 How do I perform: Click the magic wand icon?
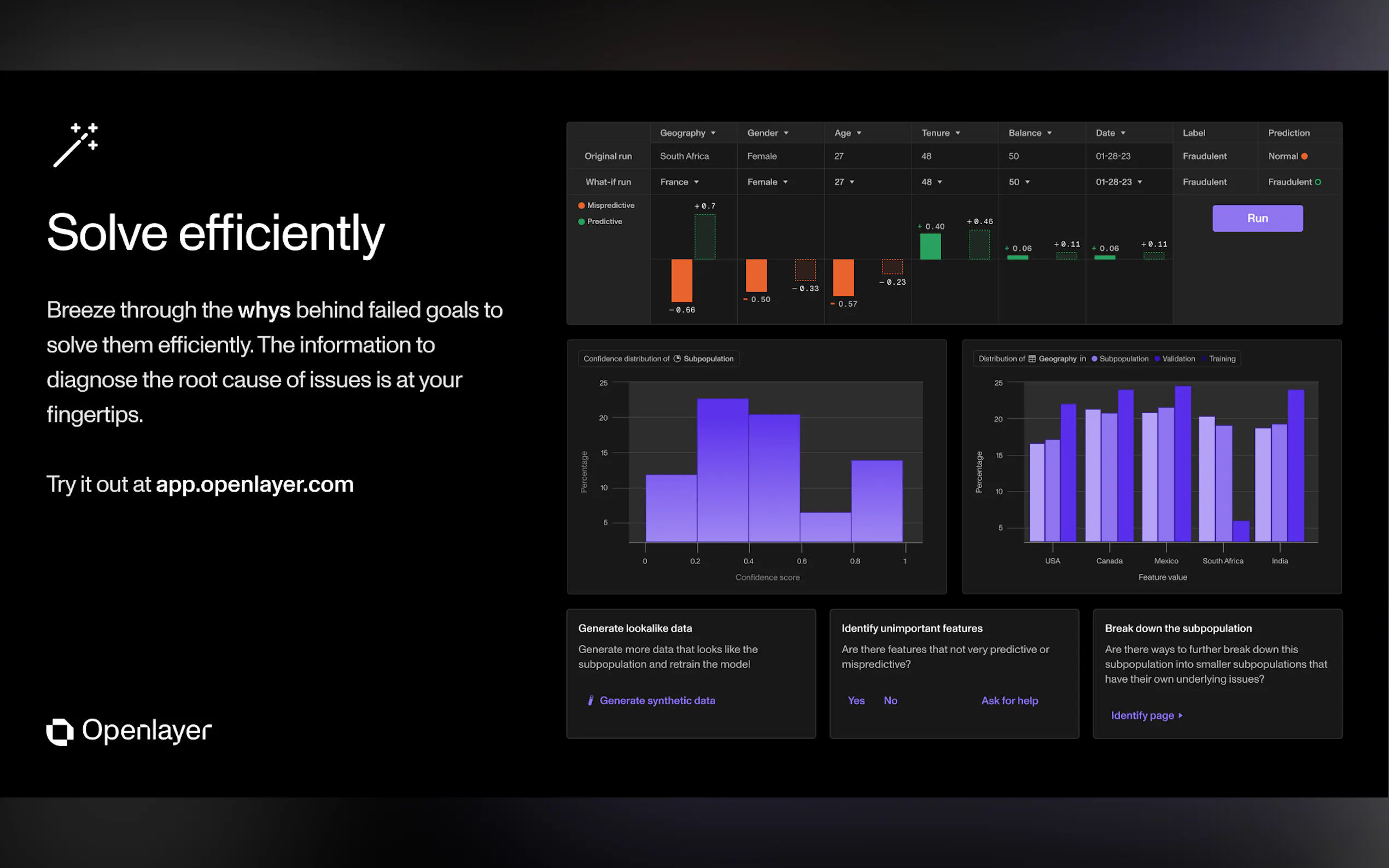coord(75,145)
